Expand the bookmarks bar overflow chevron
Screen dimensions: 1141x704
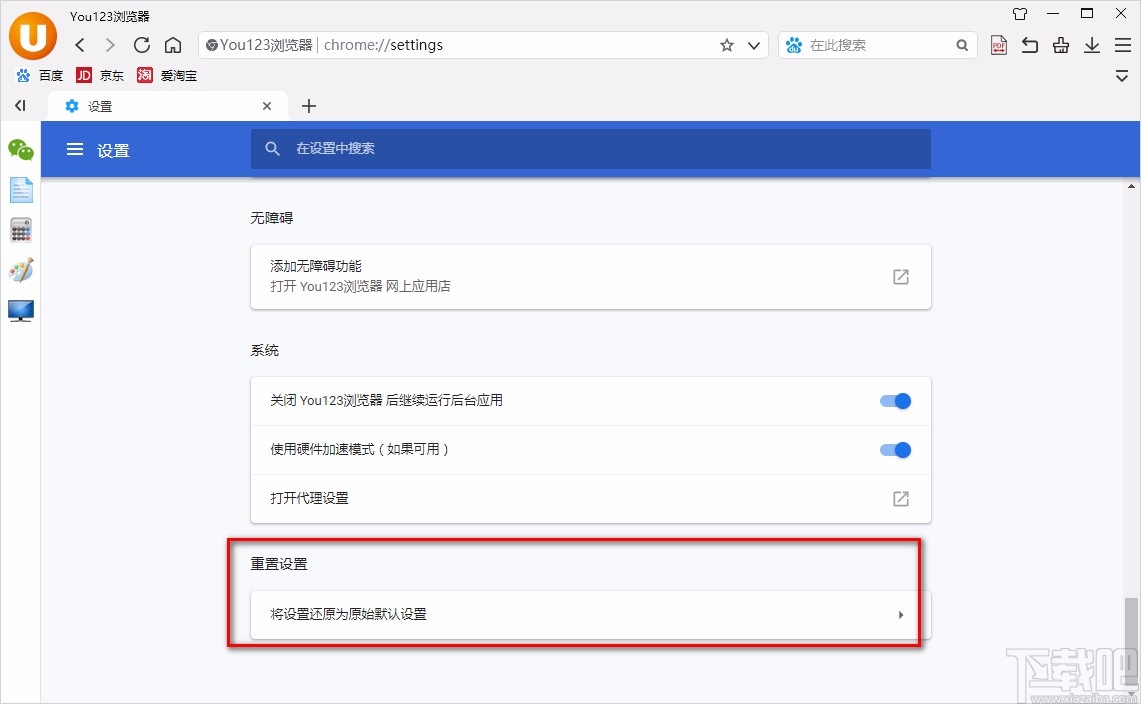tap(1121, 75)
